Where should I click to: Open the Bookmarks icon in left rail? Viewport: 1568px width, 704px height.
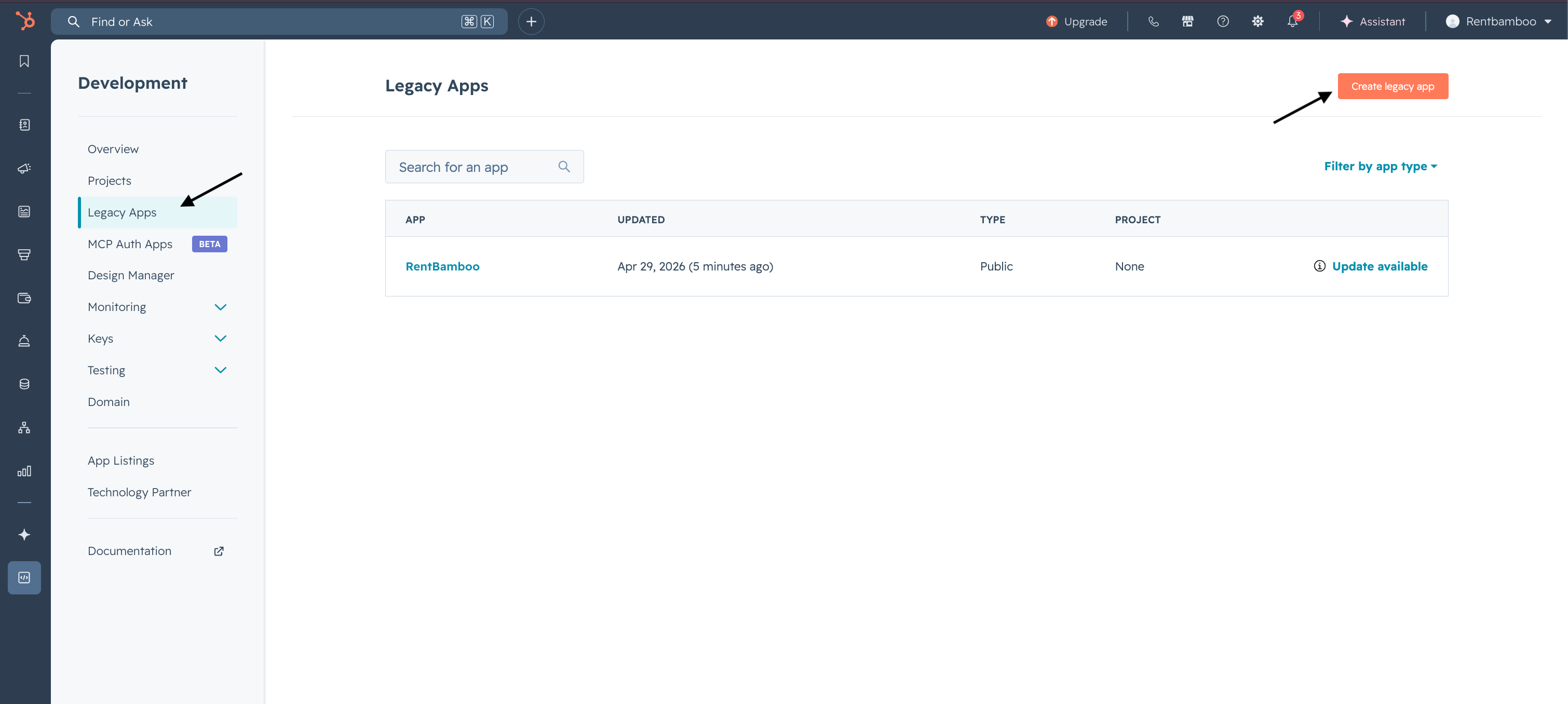pyautogui.click(x=24, y=61)
